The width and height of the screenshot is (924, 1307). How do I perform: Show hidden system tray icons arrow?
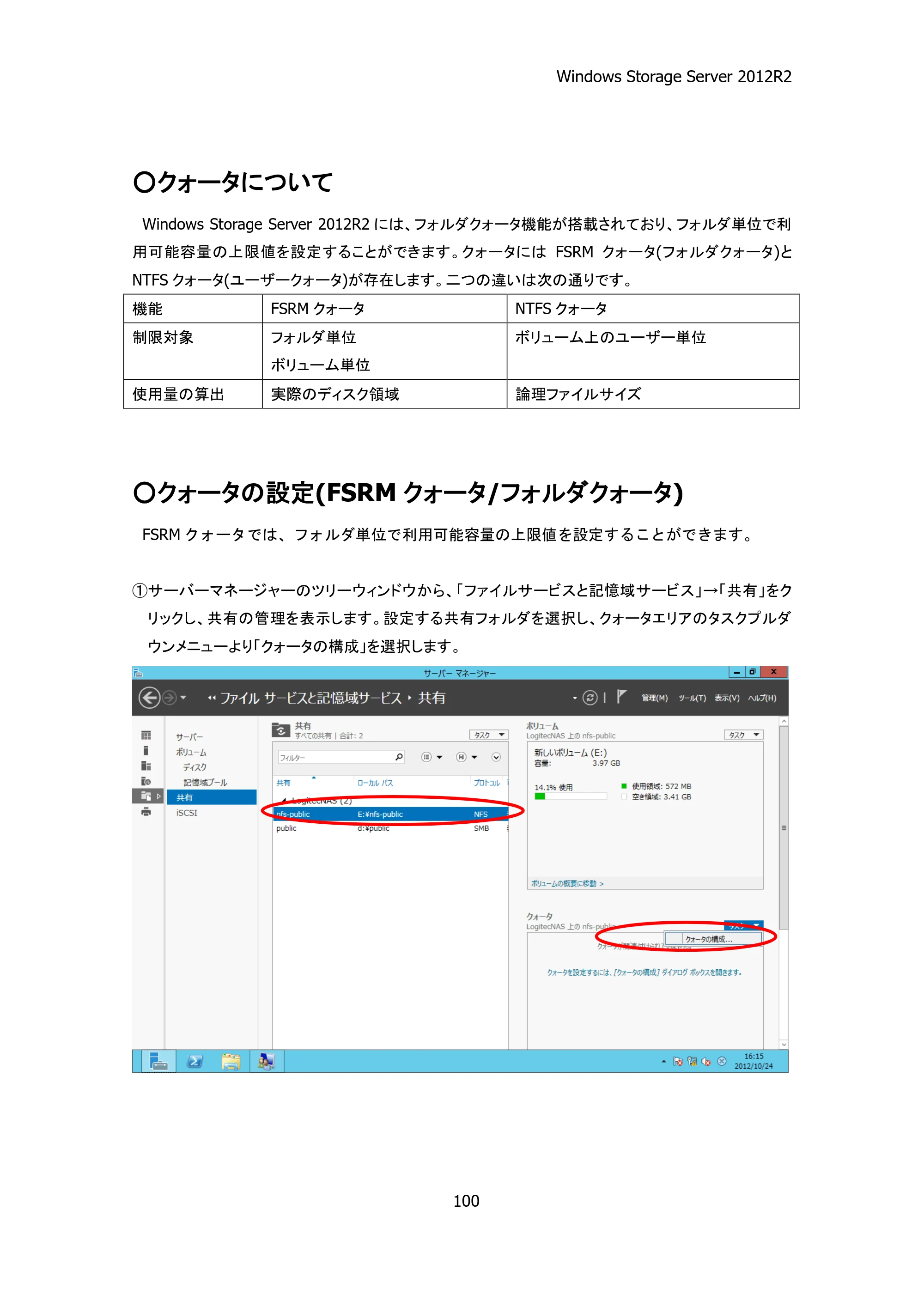point(664,1061)
